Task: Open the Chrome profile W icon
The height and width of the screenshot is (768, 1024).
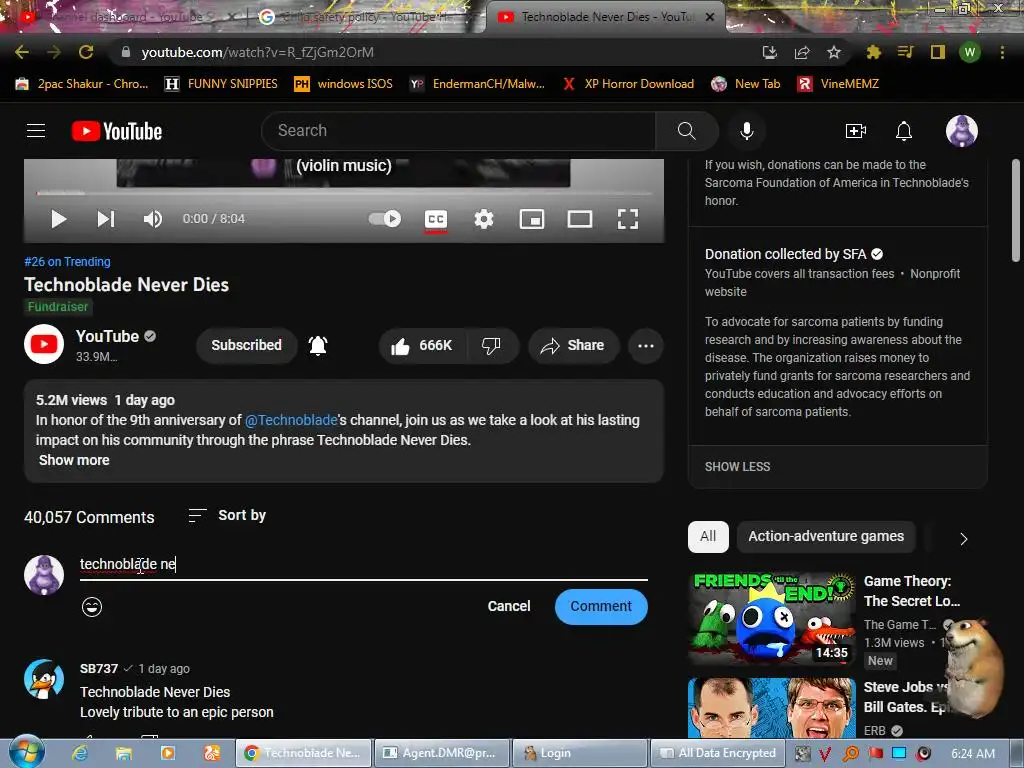Action: click(970, 52)
